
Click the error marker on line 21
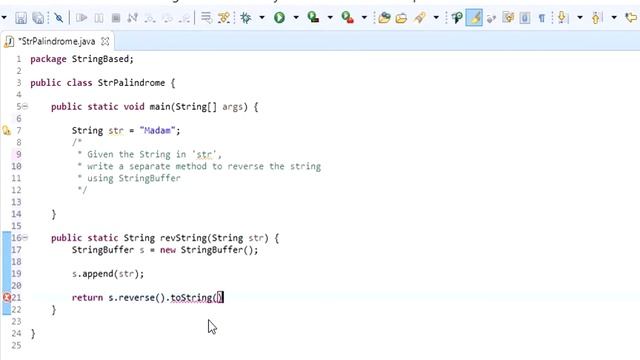[7, 298]
